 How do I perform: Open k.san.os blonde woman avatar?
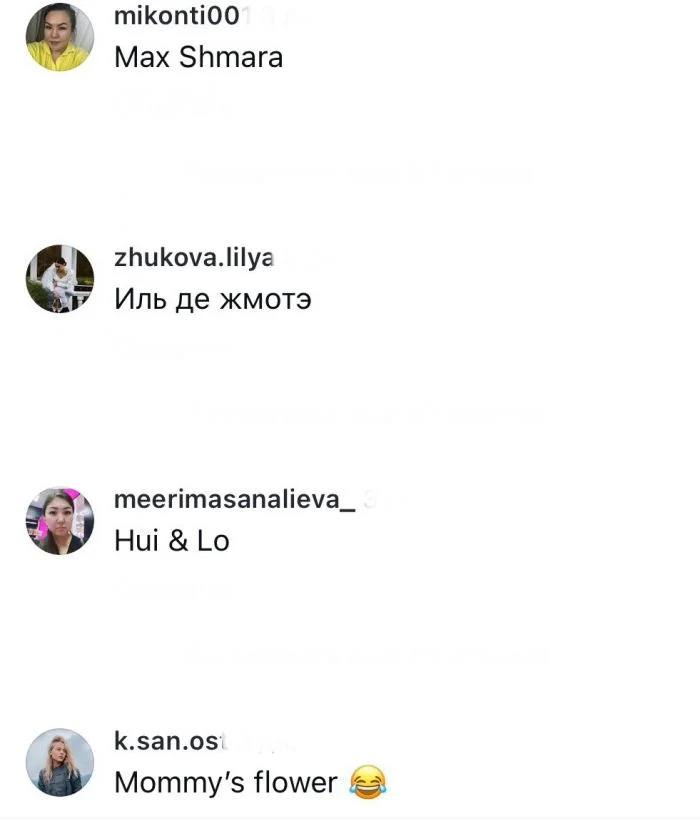pyautogui.click(x=60, y=762)
